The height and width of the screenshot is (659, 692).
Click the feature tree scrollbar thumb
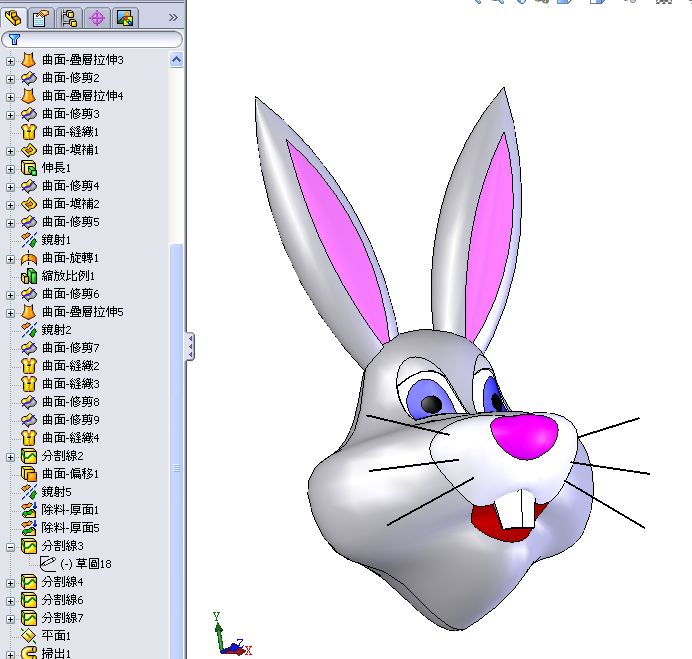(x=177, y=450)
